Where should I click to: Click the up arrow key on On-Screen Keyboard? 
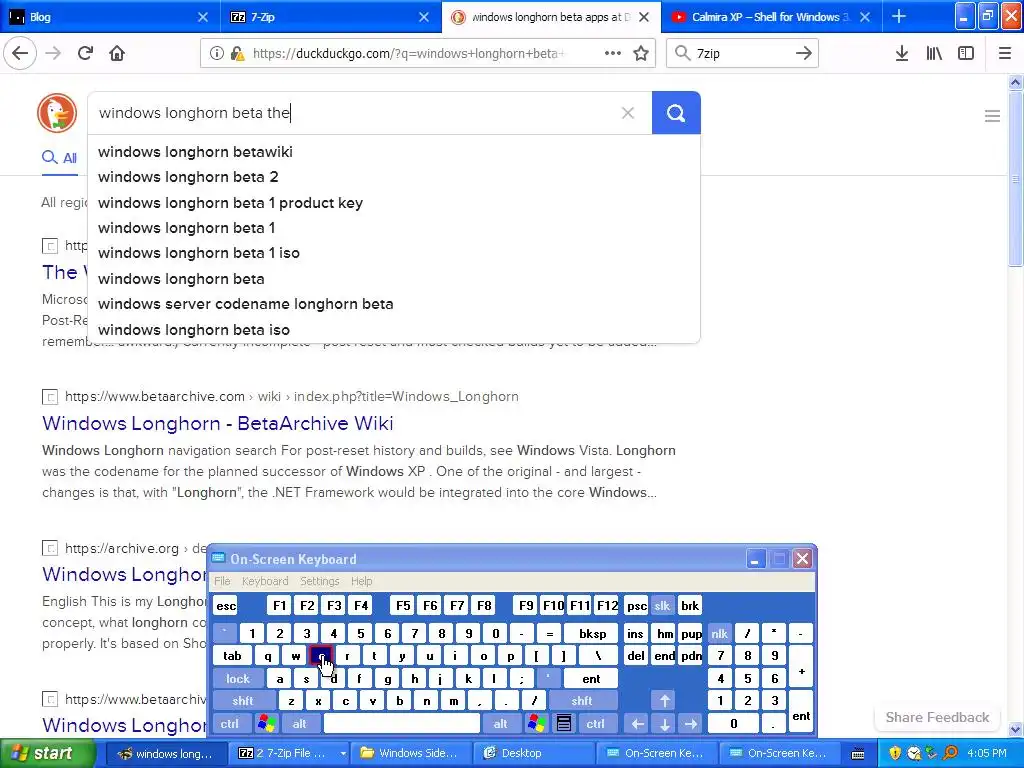tap(664, 701)
